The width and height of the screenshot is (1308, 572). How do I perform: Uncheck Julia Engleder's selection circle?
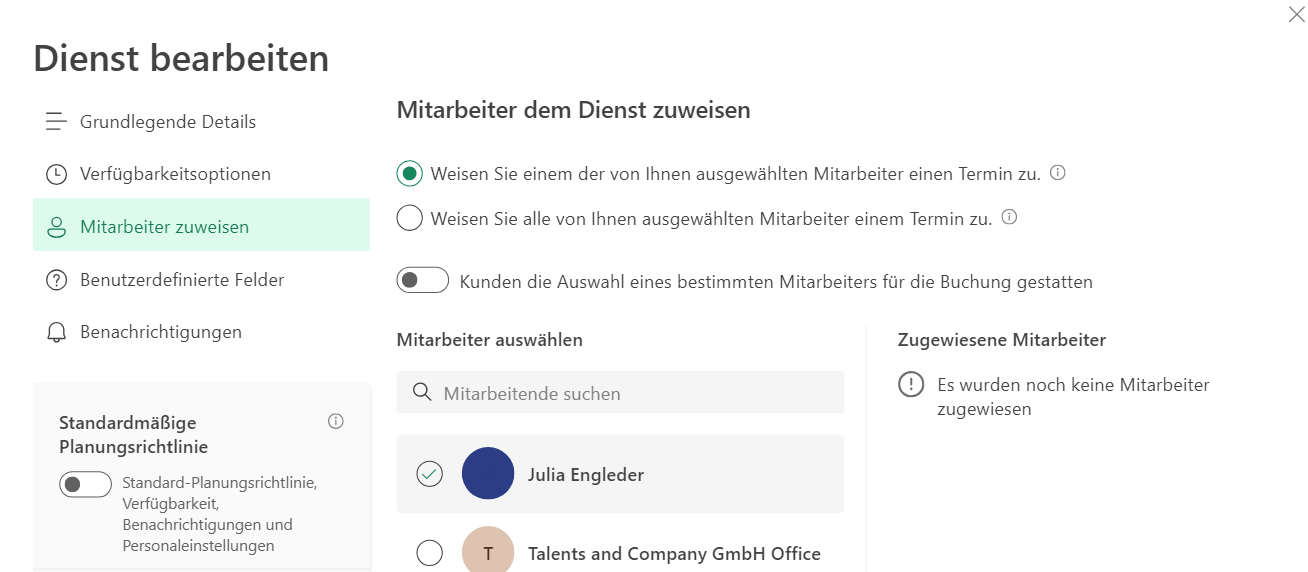coord(429,474)
